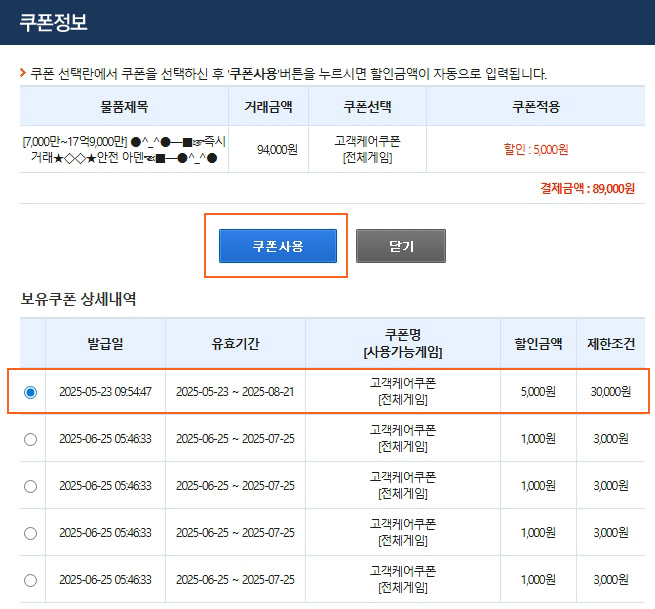Click the 보유쿠폰 상세내역 section heading
The image size is (655, 609).
click(x=78, y=298)
